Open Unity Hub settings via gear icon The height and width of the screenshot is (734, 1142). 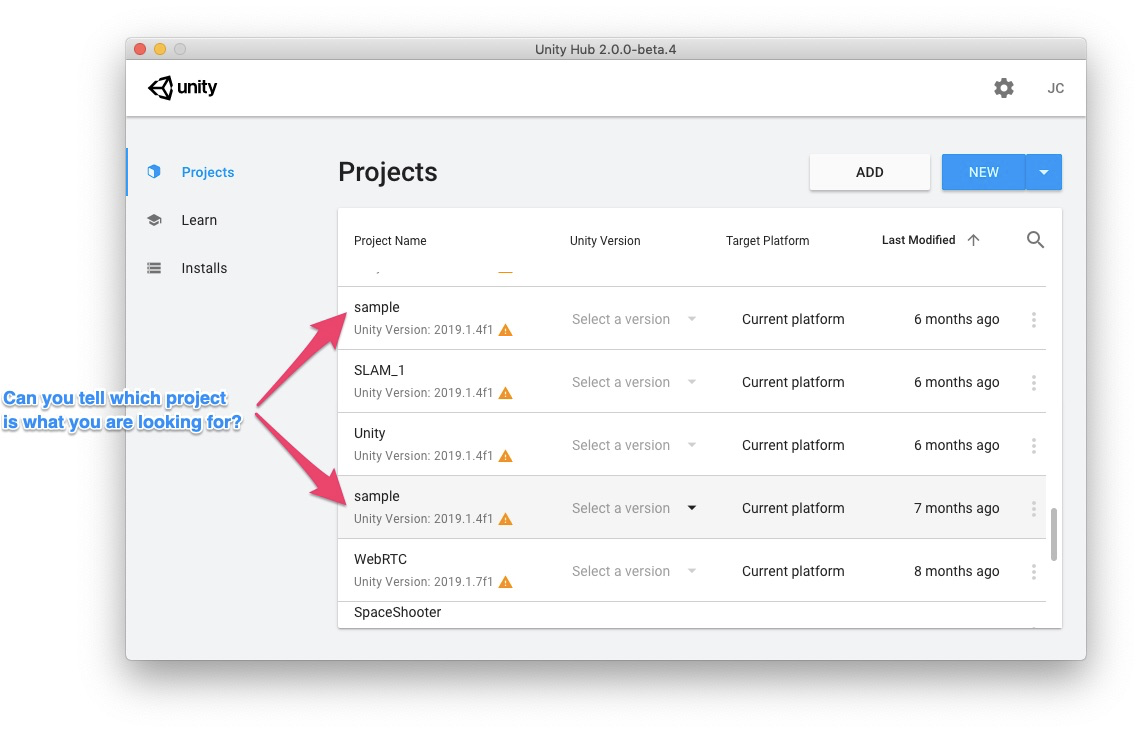coord(1003,88)
